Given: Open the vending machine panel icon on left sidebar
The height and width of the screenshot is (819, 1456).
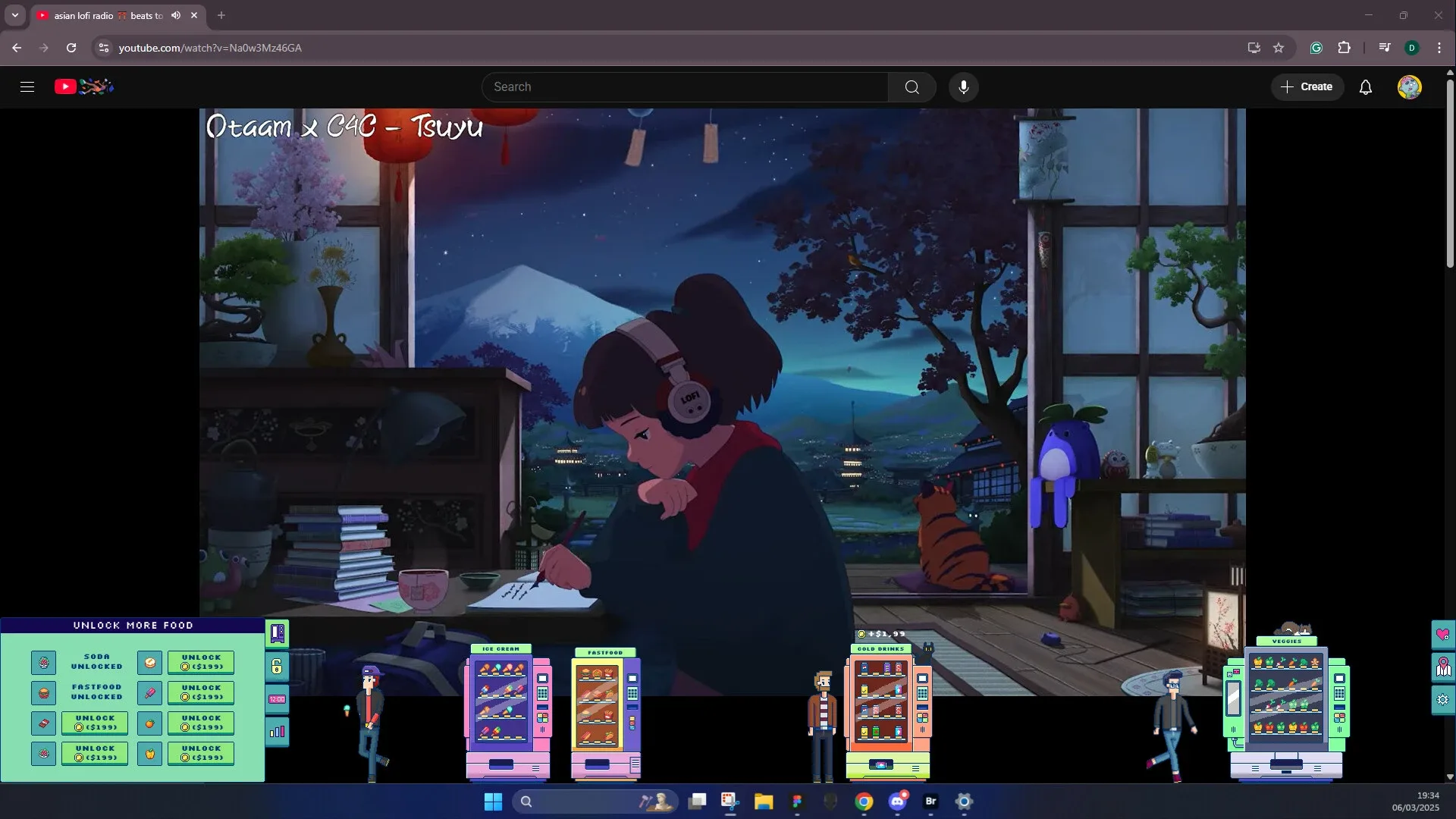Looking at the screenshot, I should tap(278, 634).
